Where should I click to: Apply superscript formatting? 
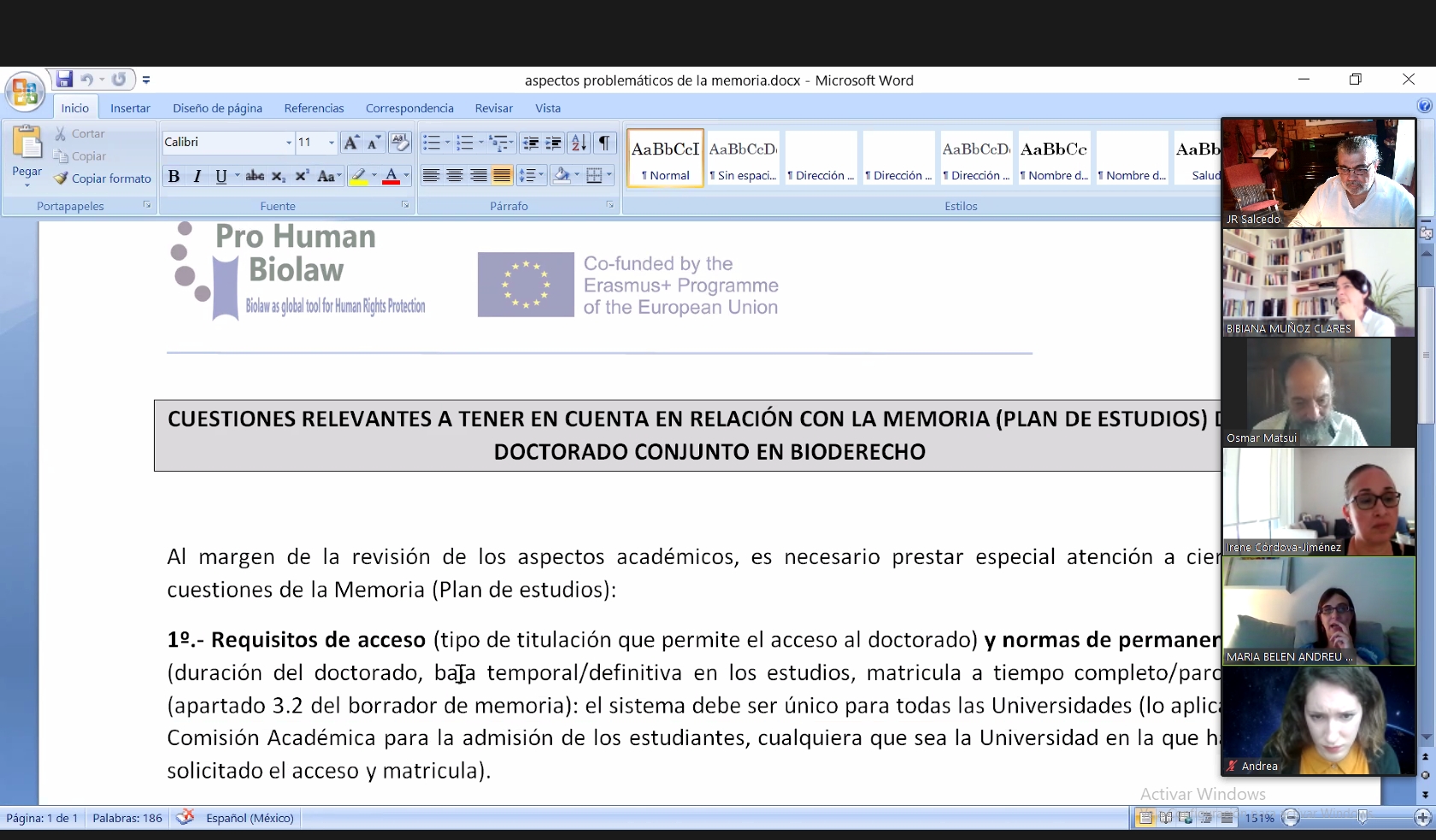coord(302,176)
